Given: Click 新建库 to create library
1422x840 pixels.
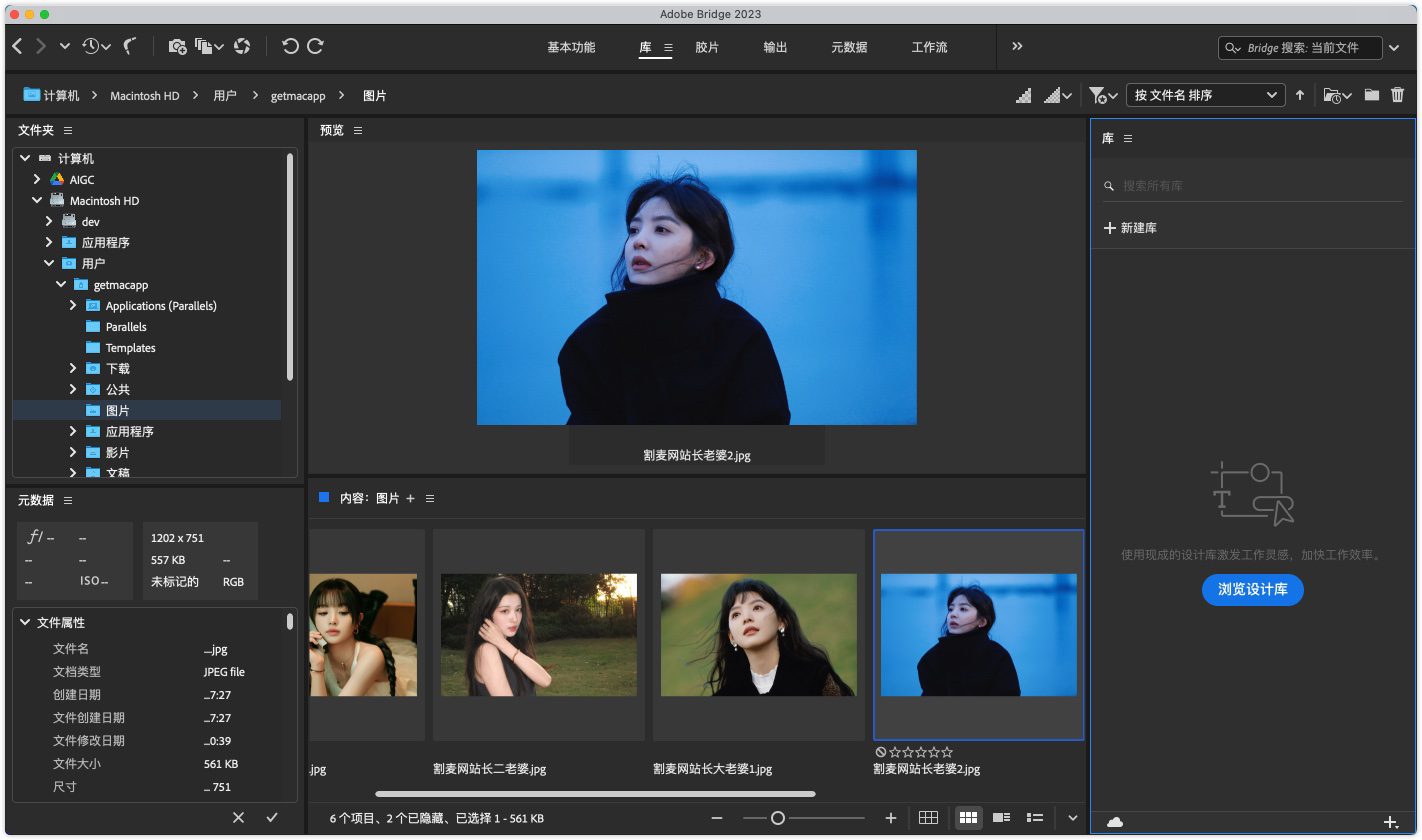Looking at the screenshot, I should 1130,228.
